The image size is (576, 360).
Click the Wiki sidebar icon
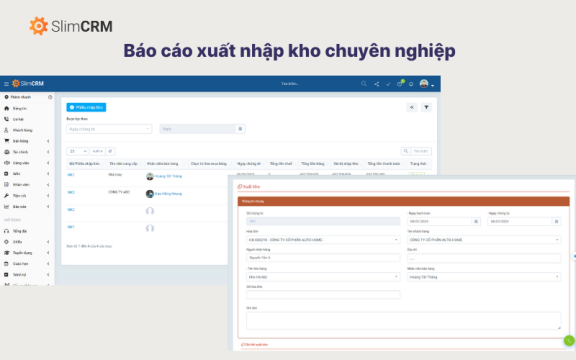click(x=6, y=173)
